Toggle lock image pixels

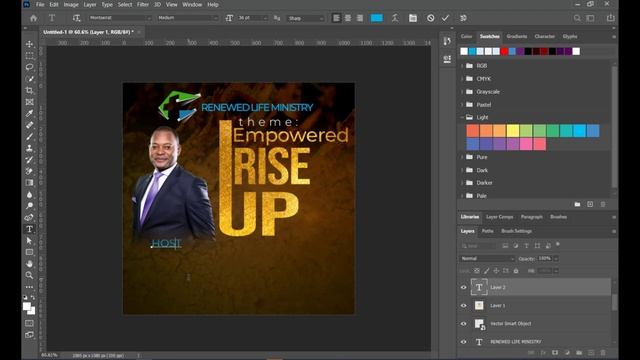[x=486, y=271]
